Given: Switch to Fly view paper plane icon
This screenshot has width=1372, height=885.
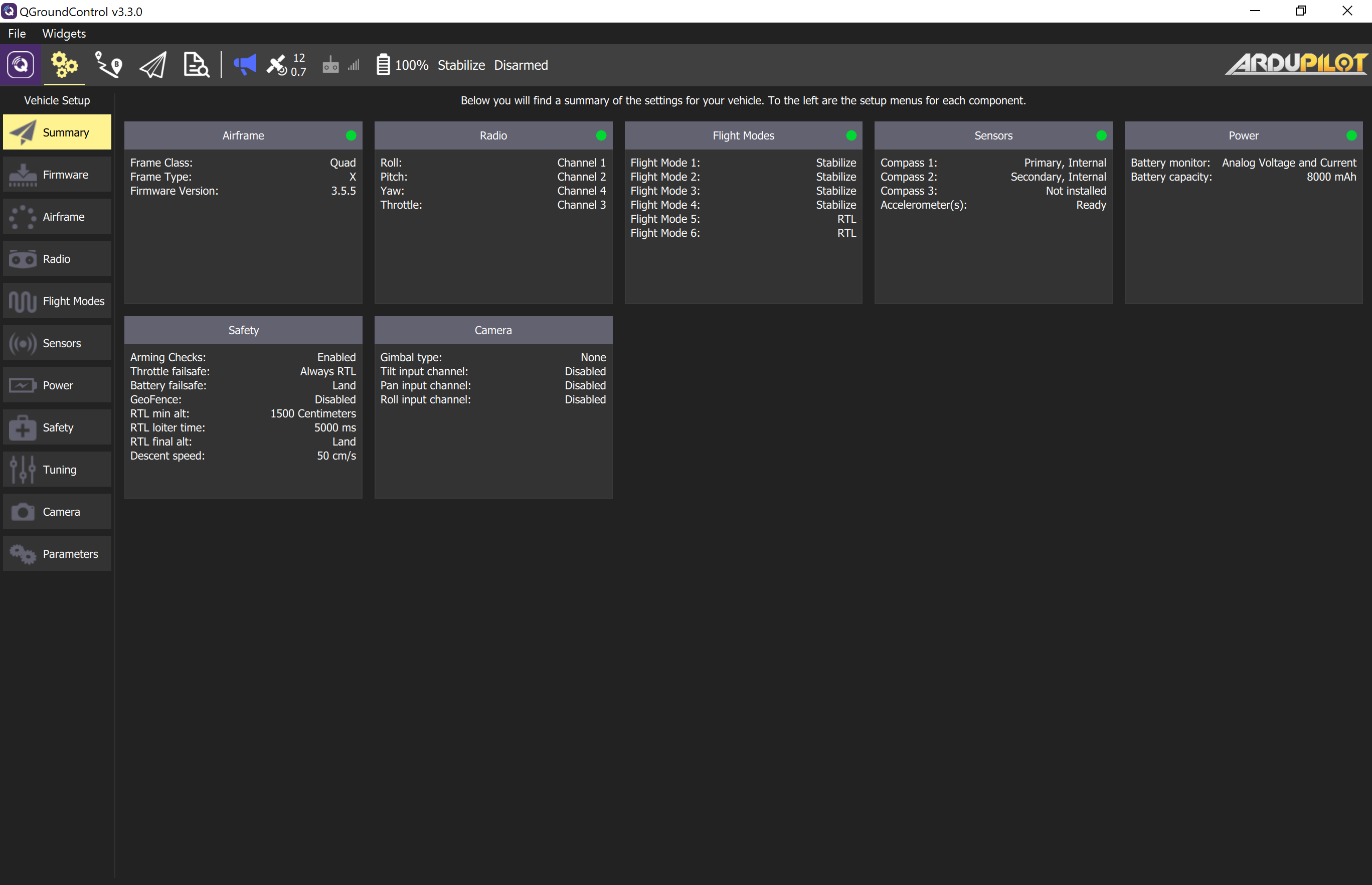Looking at the screenshot, I should tap(151, 65).
